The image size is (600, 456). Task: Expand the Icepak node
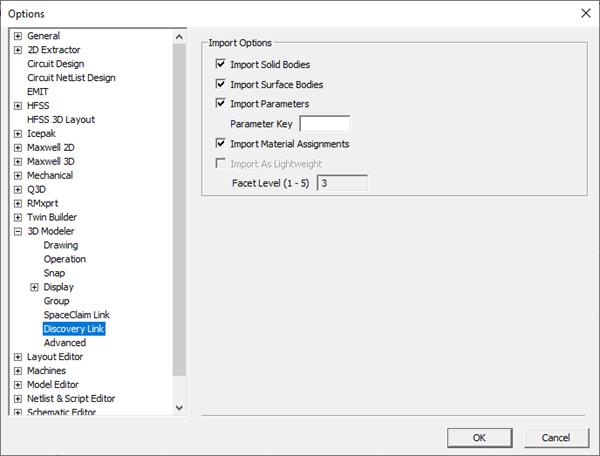tap(18, 134)
